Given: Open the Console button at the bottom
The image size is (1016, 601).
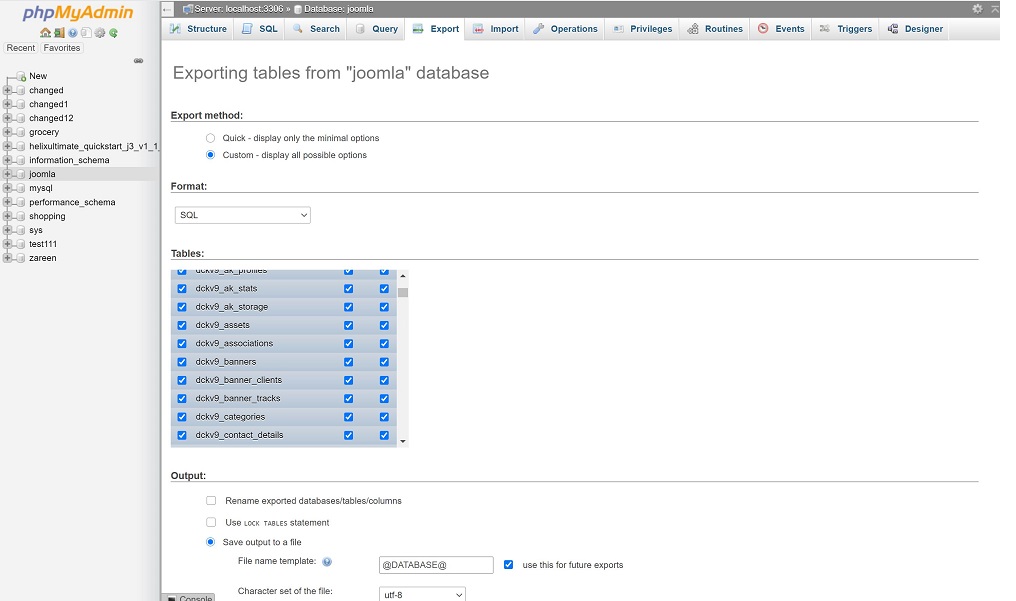Looking at the screenshot, I should (189, 597).
